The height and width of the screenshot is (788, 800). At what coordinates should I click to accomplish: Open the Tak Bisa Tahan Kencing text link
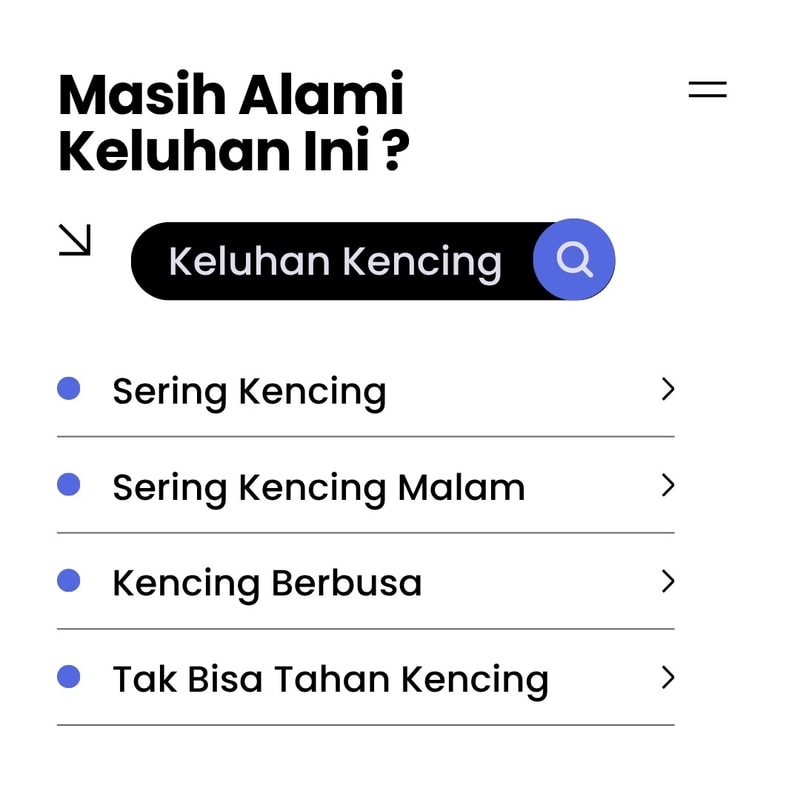click(330, 680)
